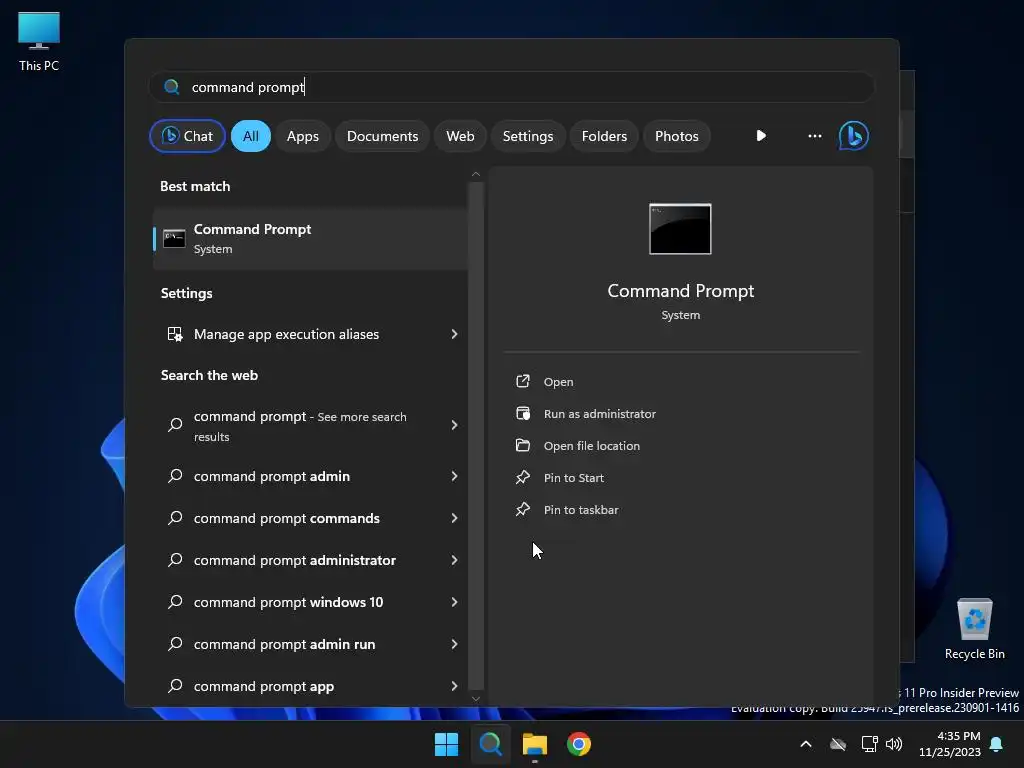1024x768 pixels.
Task: Expand 'command prompt admin' suggestion chevron
Action: click(x=454, y=476)
